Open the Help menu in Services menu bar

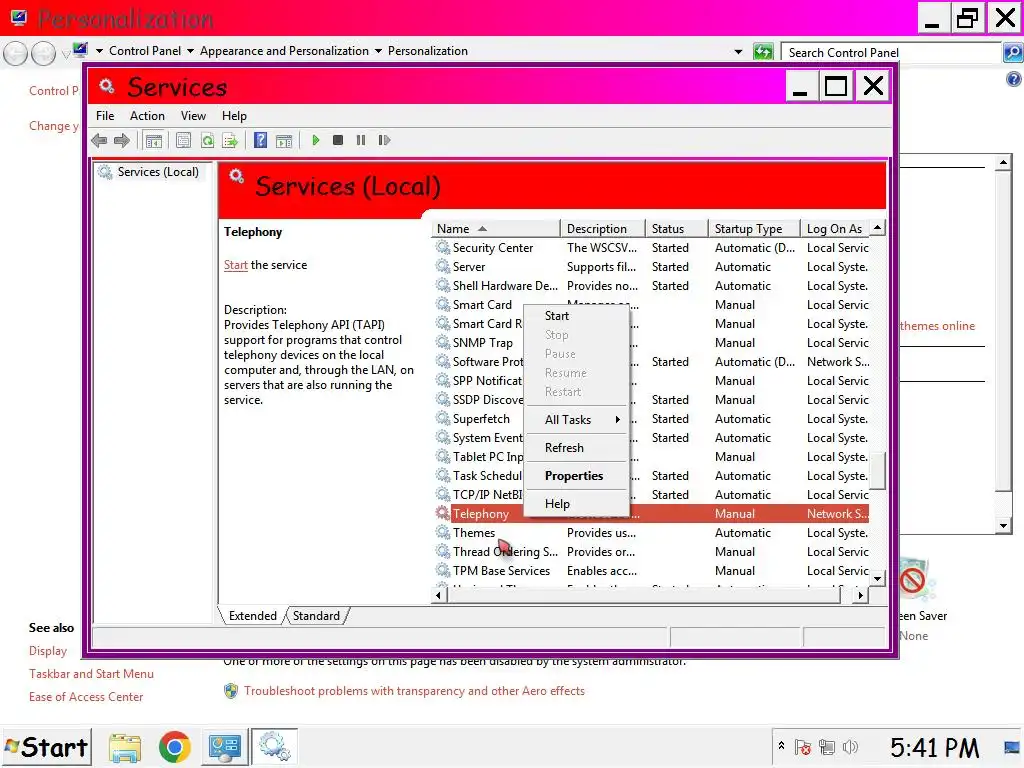pos(234,116)
